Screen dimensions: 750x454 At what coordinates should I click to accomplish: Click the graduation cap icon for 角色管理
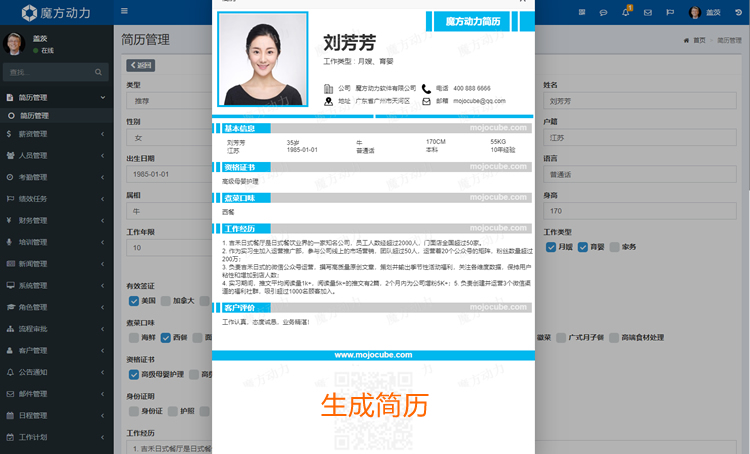(11, 307)
